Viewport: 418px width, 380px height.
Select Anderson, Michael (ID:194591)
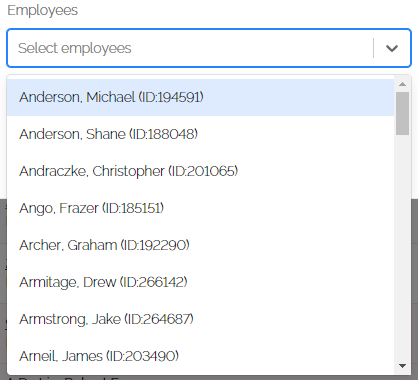(200, 97)
